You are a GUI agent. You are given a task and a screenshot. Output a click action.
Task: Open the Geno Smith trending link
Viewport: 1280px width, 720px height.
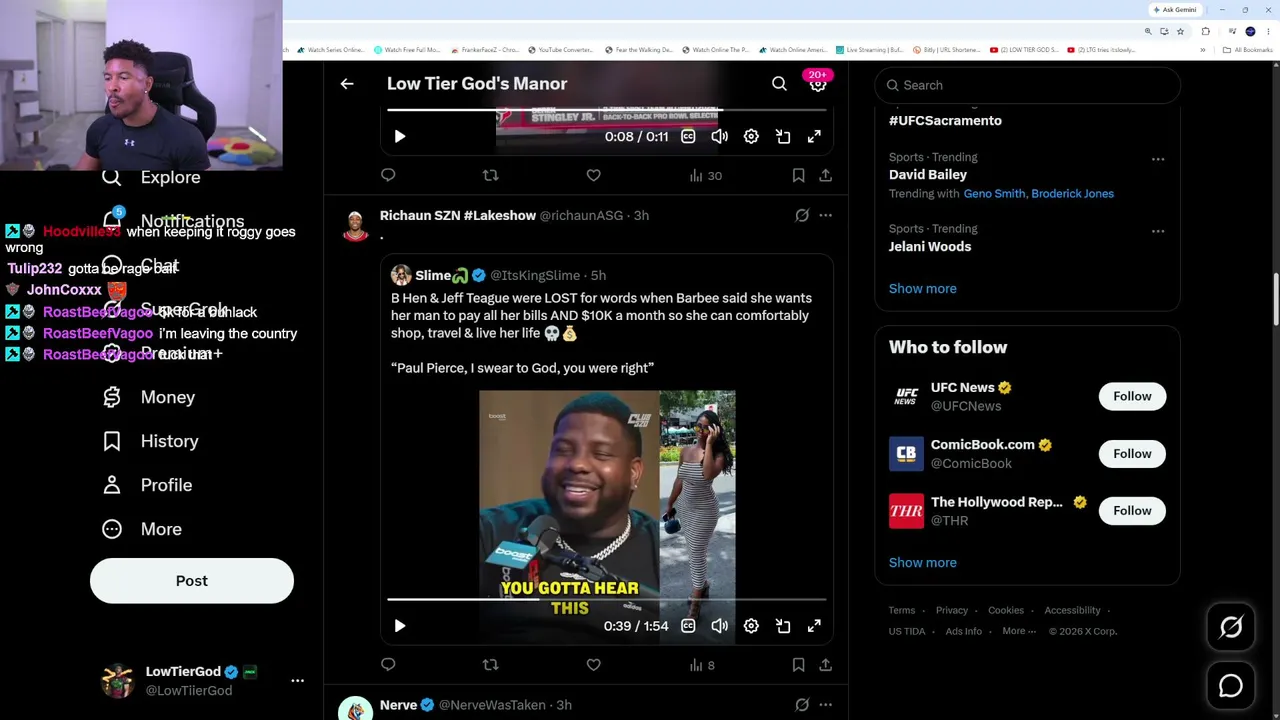coord(994,194)
